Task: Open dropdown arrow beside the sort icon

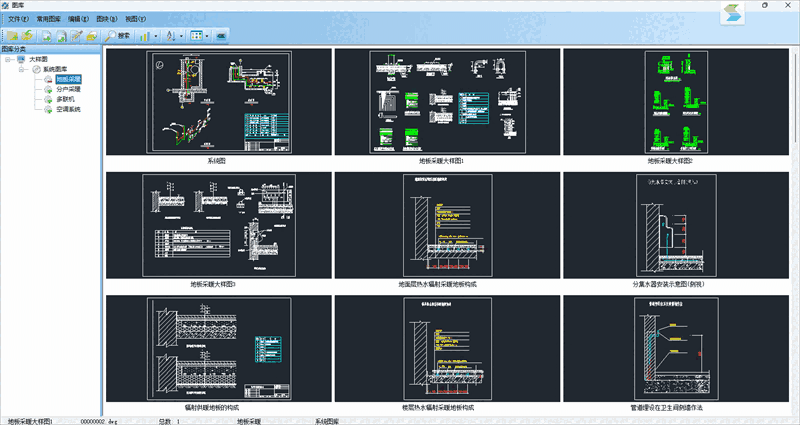Action: pyautogui.click(x=181, y=36)
